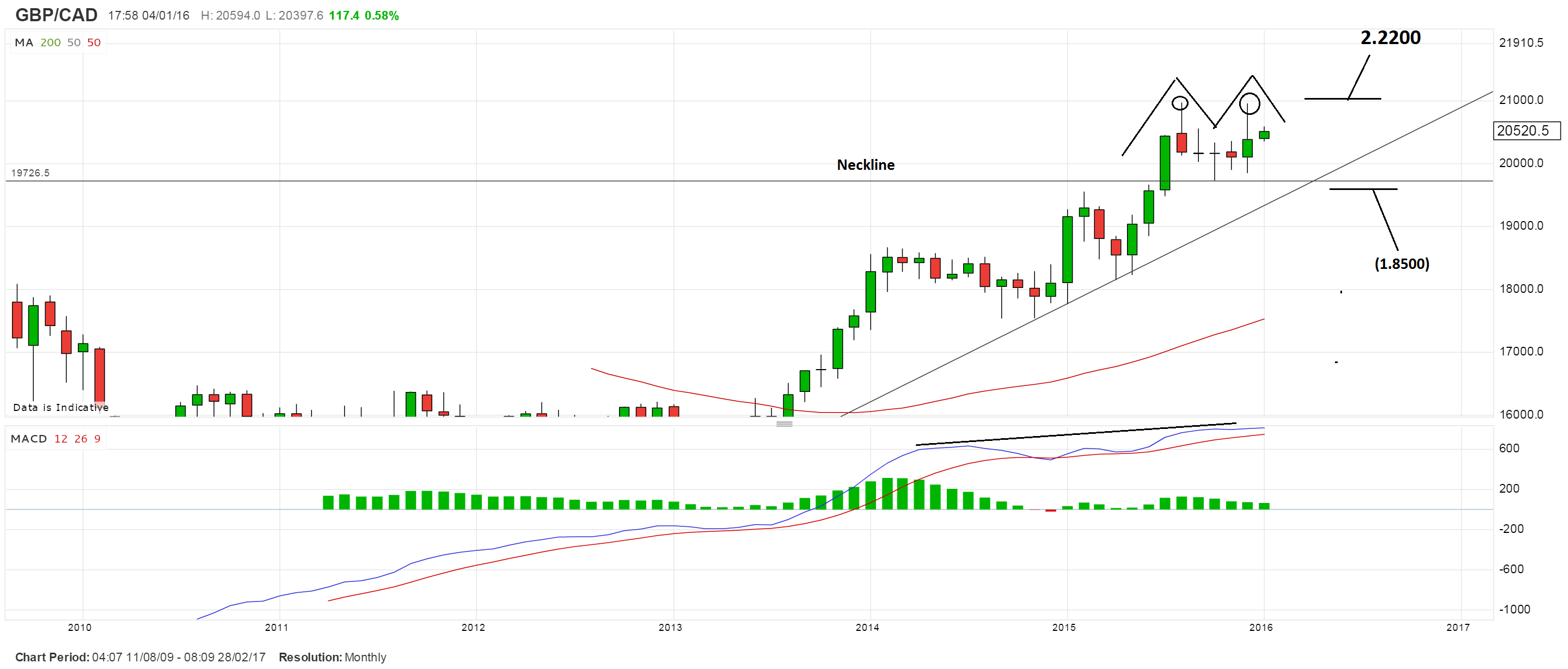
Task: Click the single red MACD histogram bar
Action: point(1051,510)
